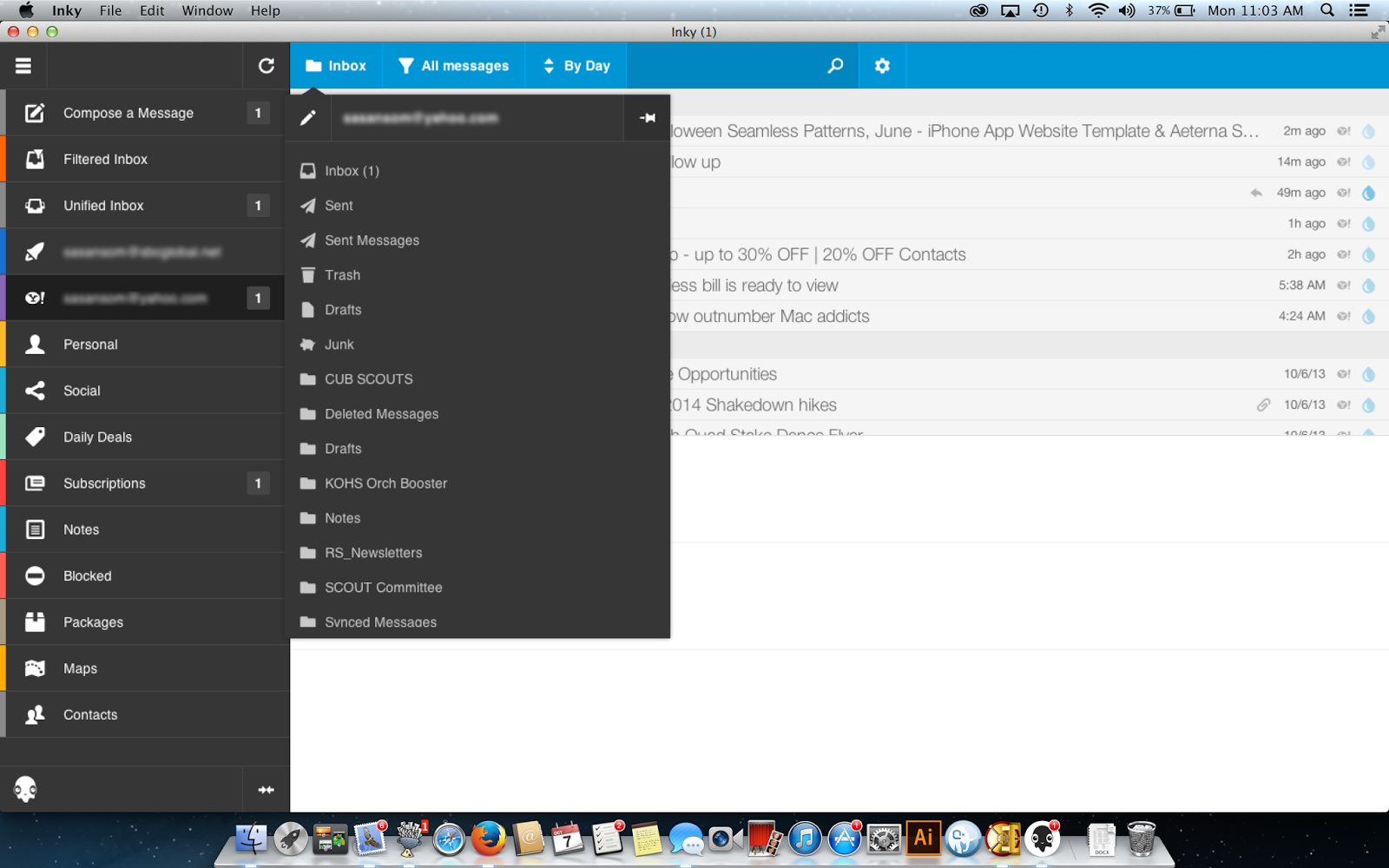This screenshot has width=1389, height=868.
Task: Toggle relevance drop on 49m ago message
Action: 1369,193
